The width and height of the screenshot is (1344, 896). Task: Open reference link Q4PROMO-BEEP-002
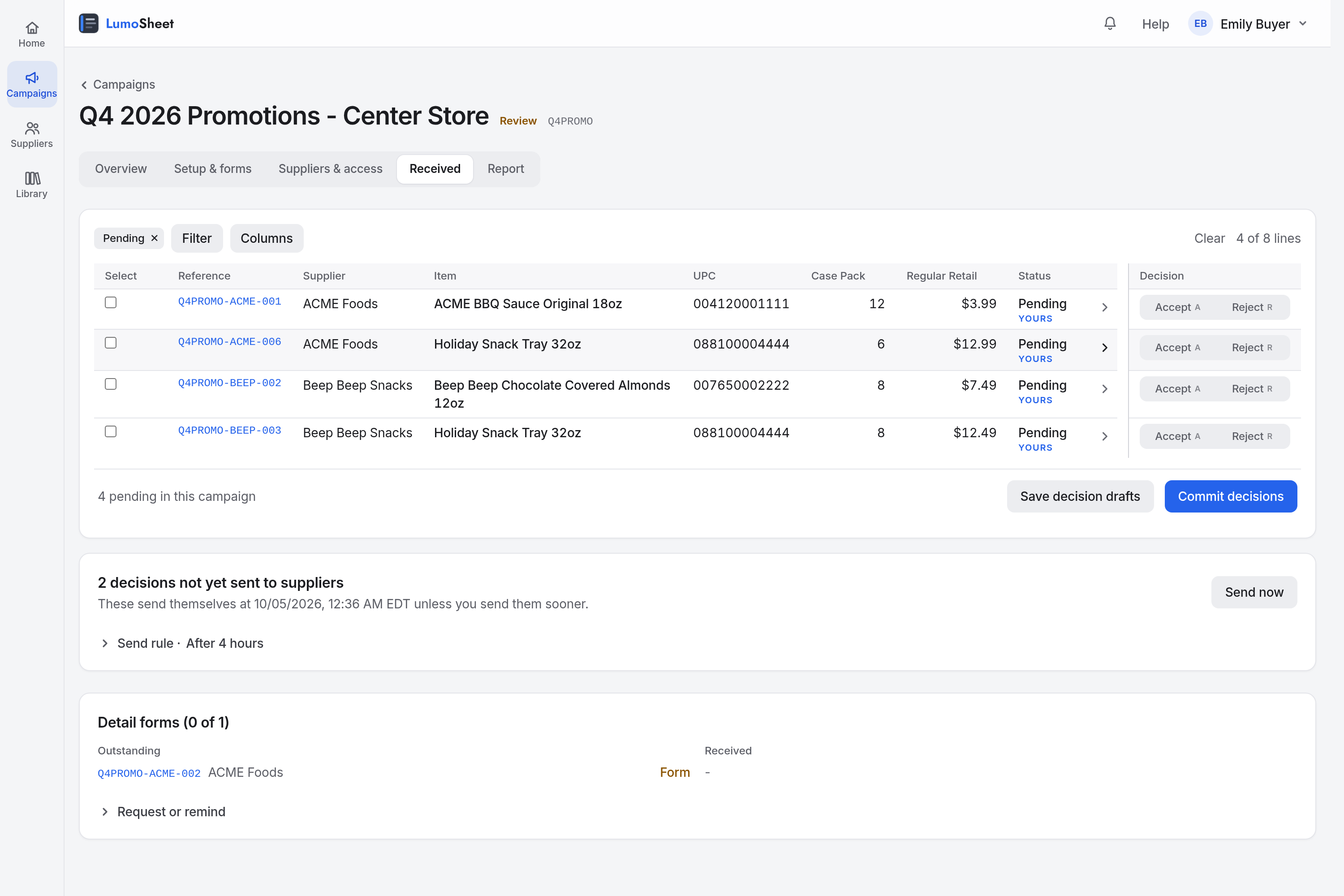[230, 383]
